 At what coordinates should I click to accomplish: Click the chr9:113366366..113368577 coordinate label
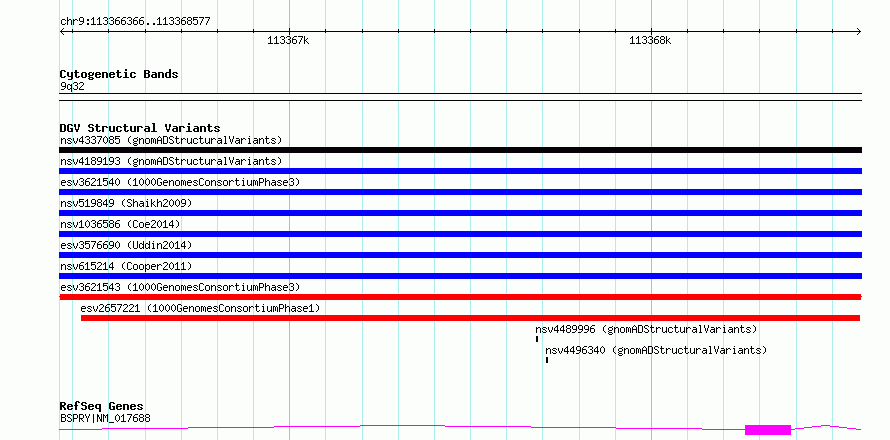135,22
